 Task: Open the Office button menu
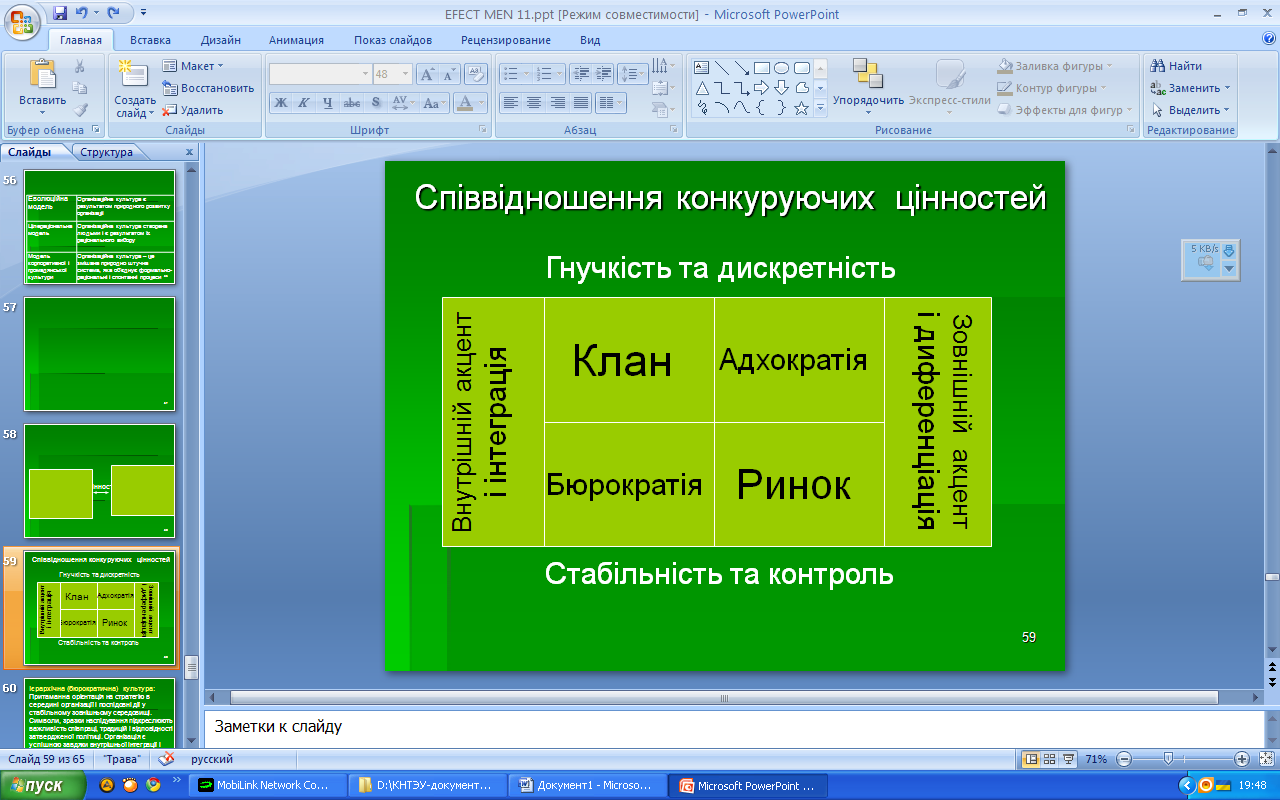click(21, 21)
